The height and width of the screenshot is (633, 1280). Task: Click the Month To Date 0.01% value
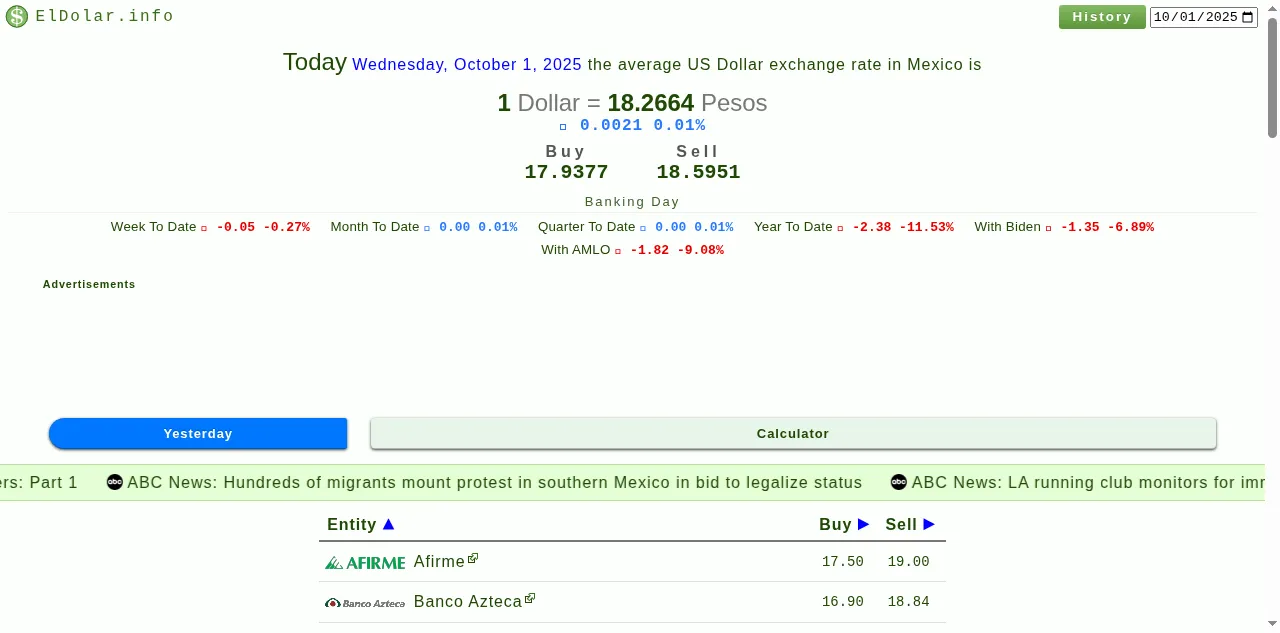click(498, 227)
